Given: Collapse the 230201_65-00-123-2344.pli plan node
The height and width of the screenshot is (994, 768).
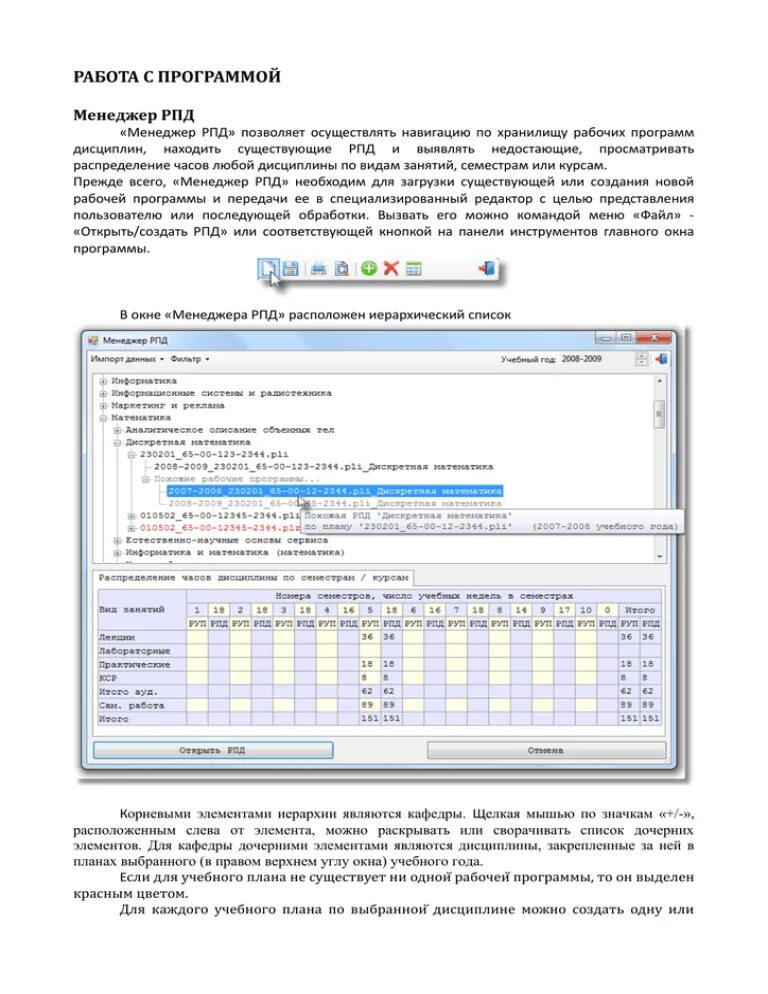Looking at the screenshot, I should click(131, 455).
